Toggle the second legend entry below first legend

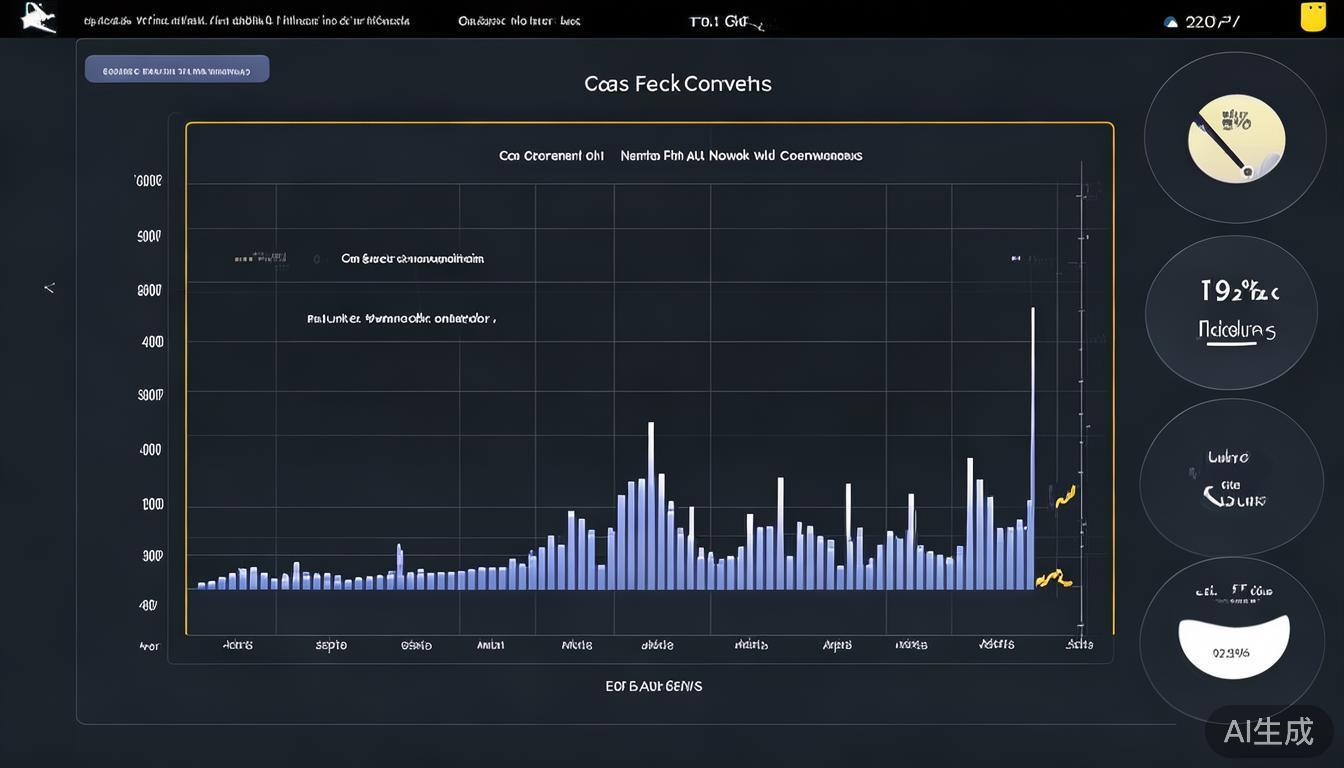click(x=400, y=319)
